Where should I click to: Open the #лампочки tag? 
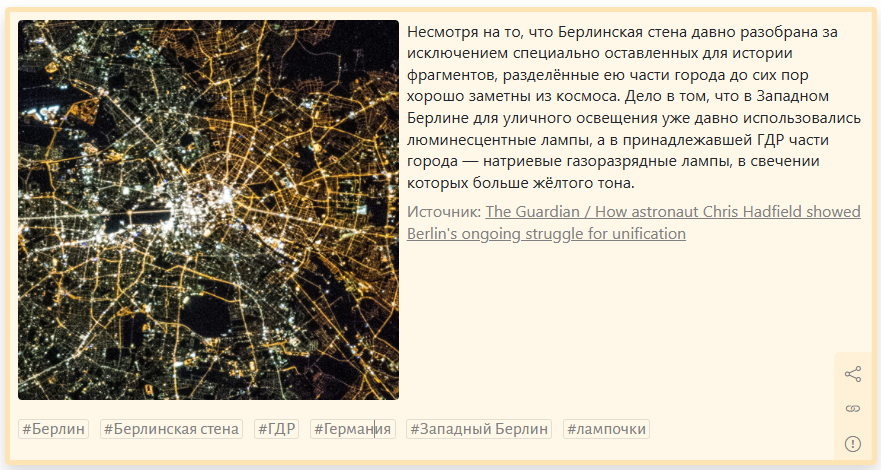click(x=606, y=429)
